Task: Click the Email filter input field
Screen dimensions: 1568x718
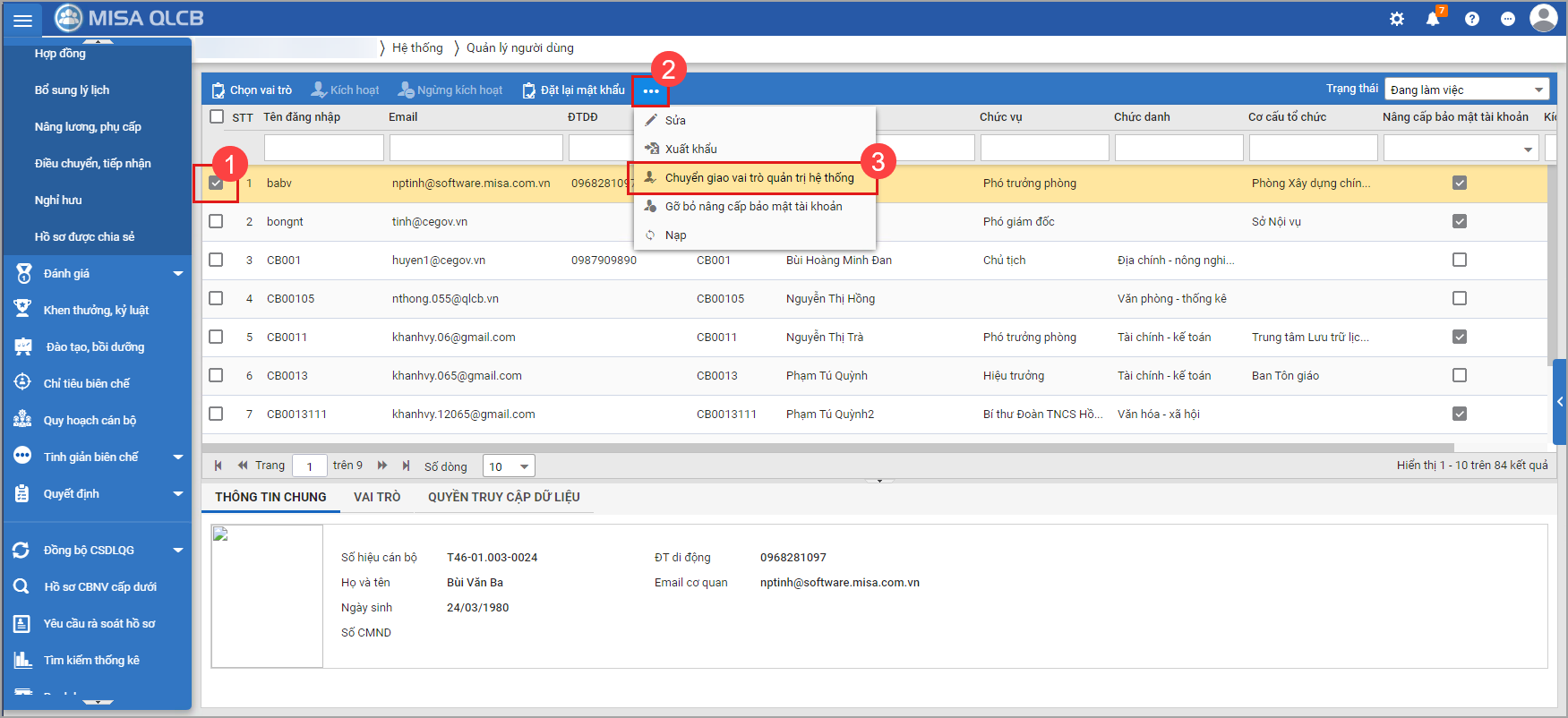Action: pyautogui.click(x=476, y=148)
